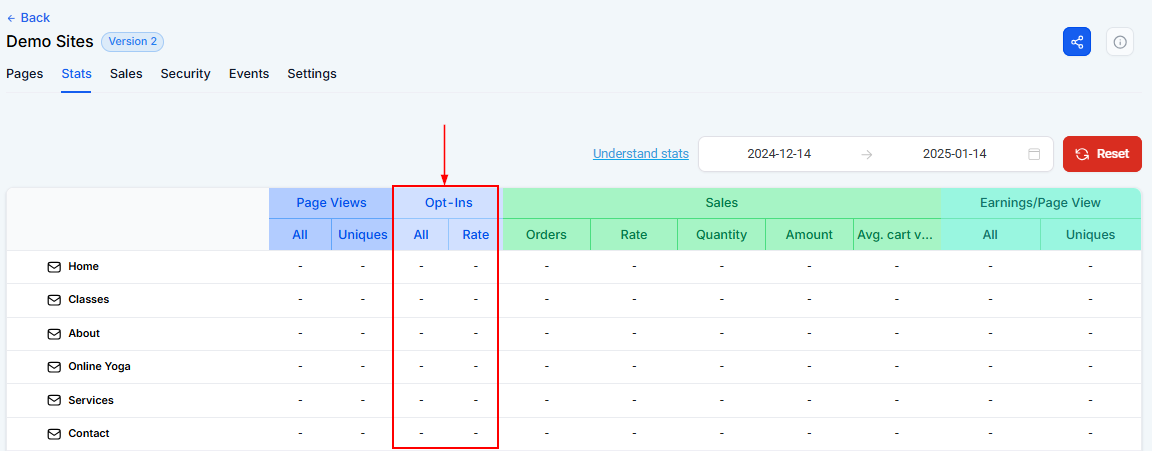
Task: Click the Demo Sites title
Action: point(50,42)
